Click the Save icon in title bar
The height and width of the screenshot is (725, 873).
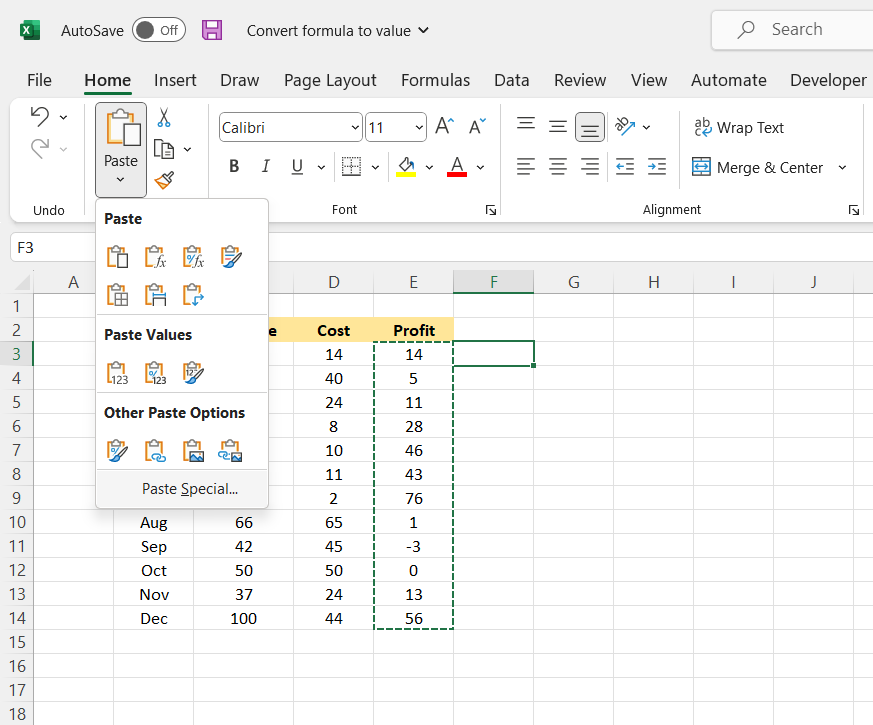tap(212, 30)
